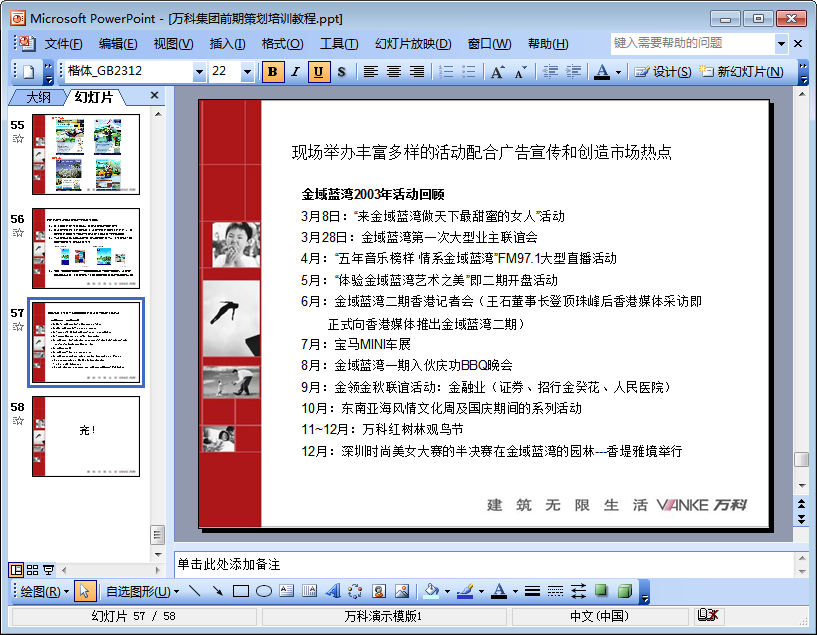Open the help question box dropdown arrow

(781, 44)
